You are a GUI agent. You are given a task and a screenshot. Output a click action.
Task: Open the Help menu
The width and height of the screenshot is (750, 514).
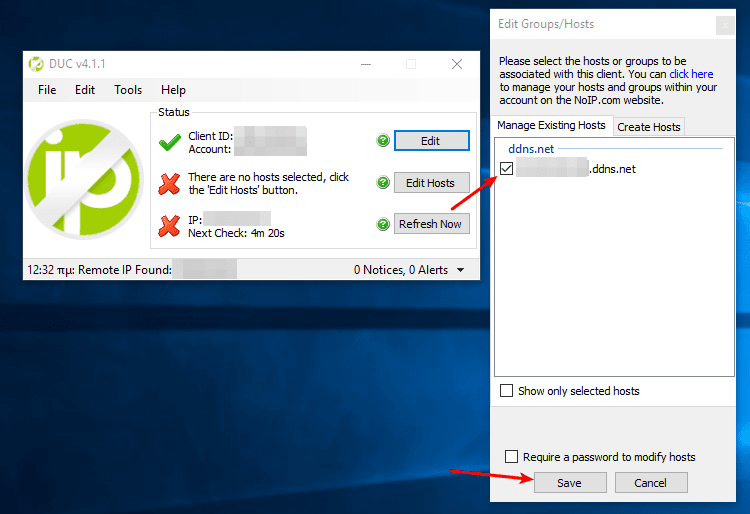[173, 90]
